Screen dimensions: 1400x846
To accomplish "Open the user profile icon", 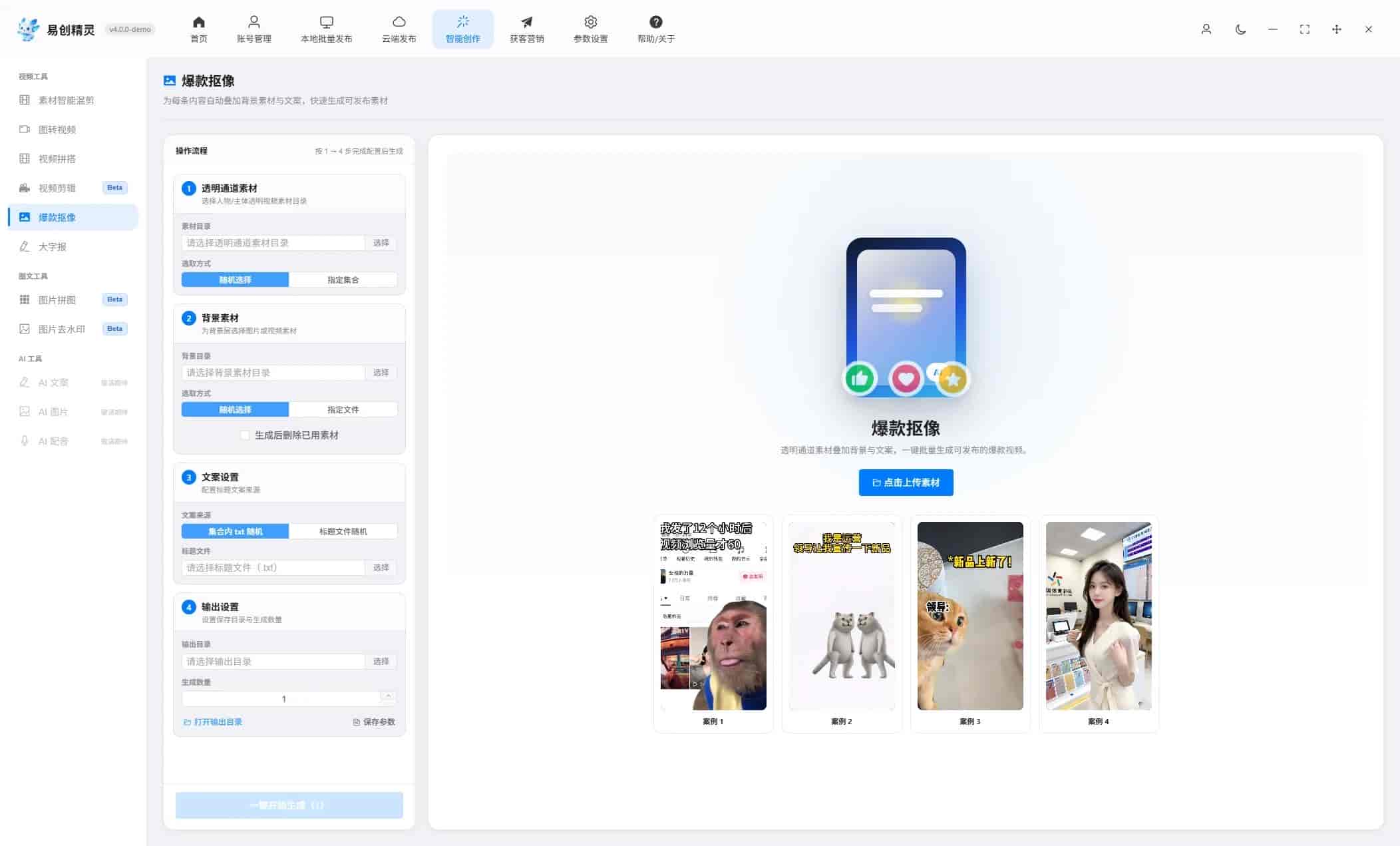I will point(1206,29).
